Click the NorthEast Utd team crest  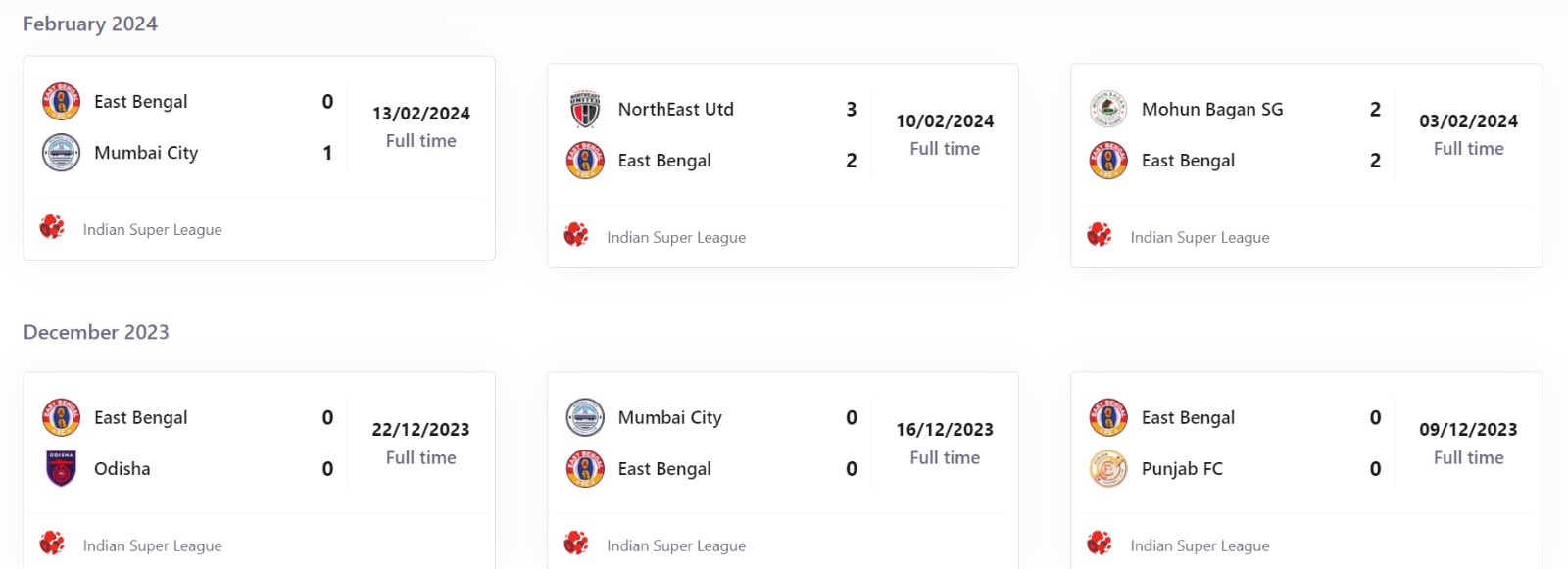(x=585, y=110)
